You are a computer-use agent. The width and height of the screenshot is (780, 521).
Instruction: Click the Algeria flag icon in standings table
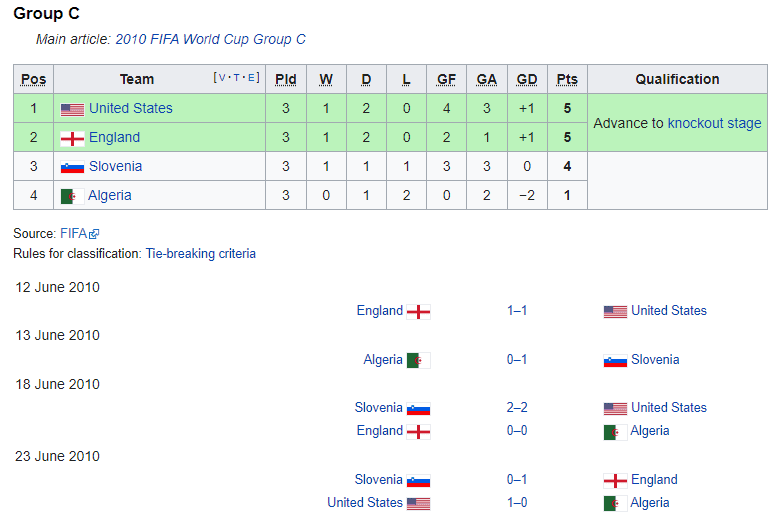pyautogui.click(x=68, y=196)
